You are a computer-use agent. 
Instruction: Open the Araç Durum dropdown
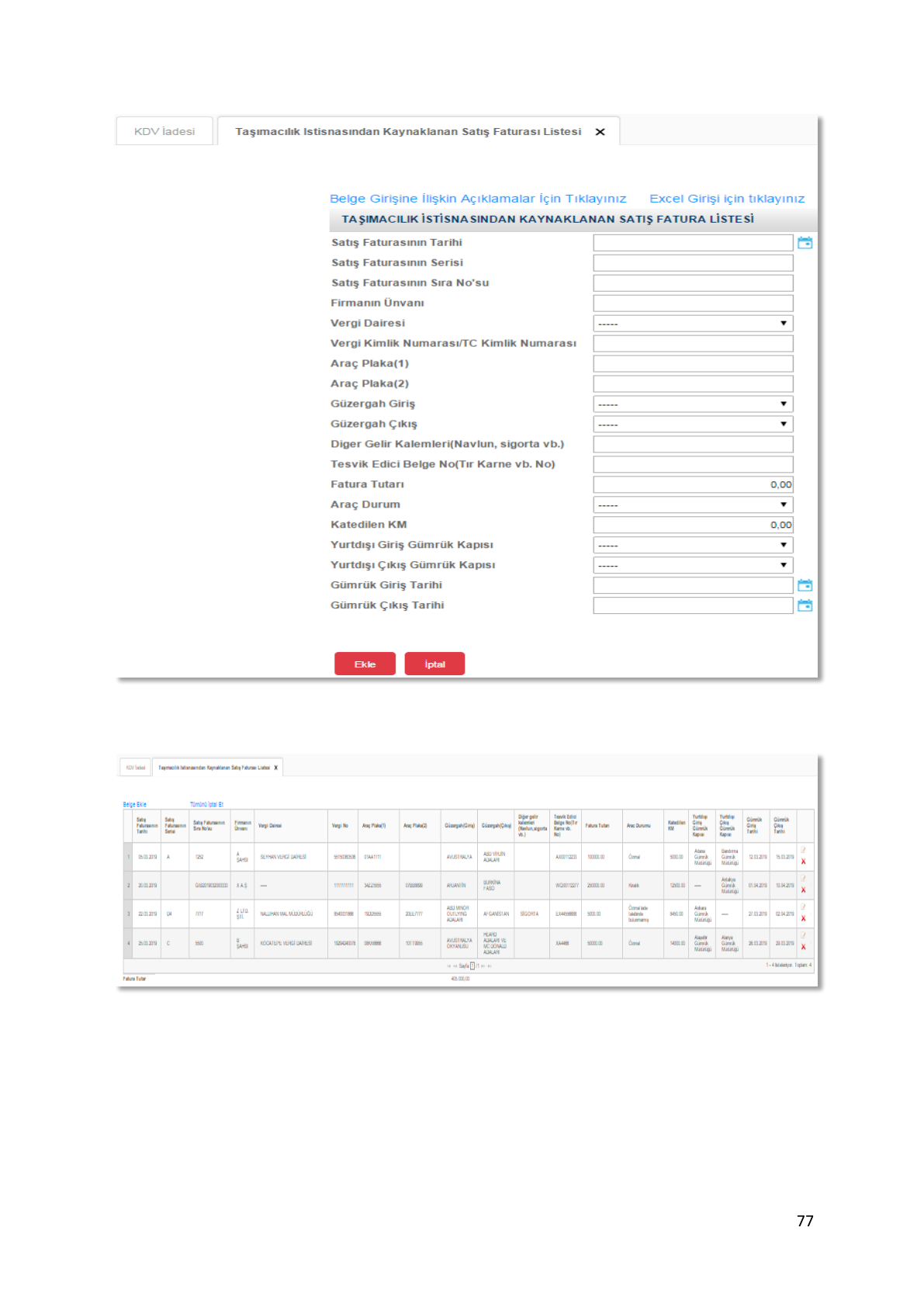pyautogui.click(x=693, y=505)
